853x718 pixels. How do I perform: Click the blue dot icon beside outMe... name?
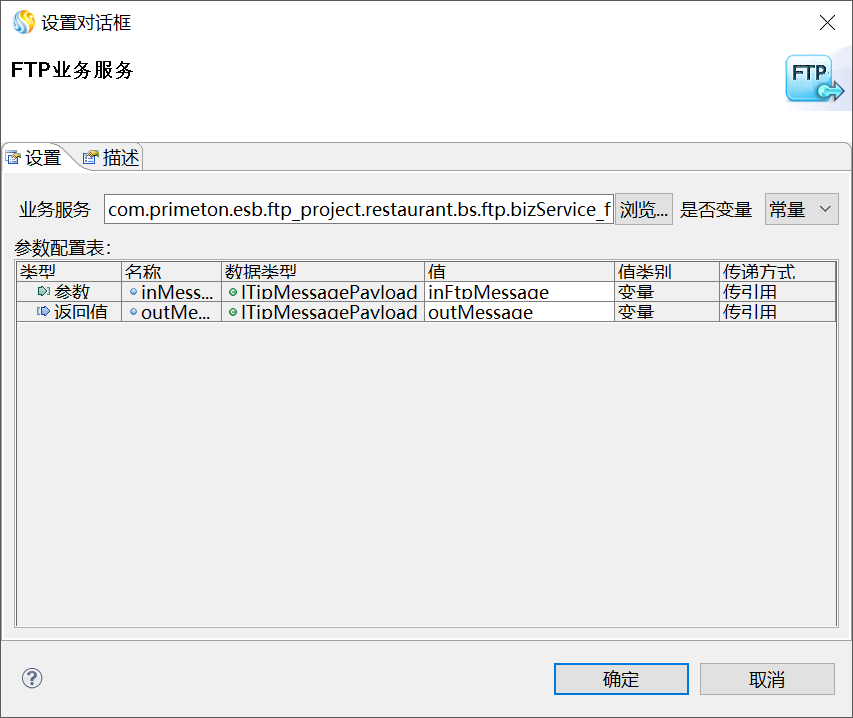(133, 312)
